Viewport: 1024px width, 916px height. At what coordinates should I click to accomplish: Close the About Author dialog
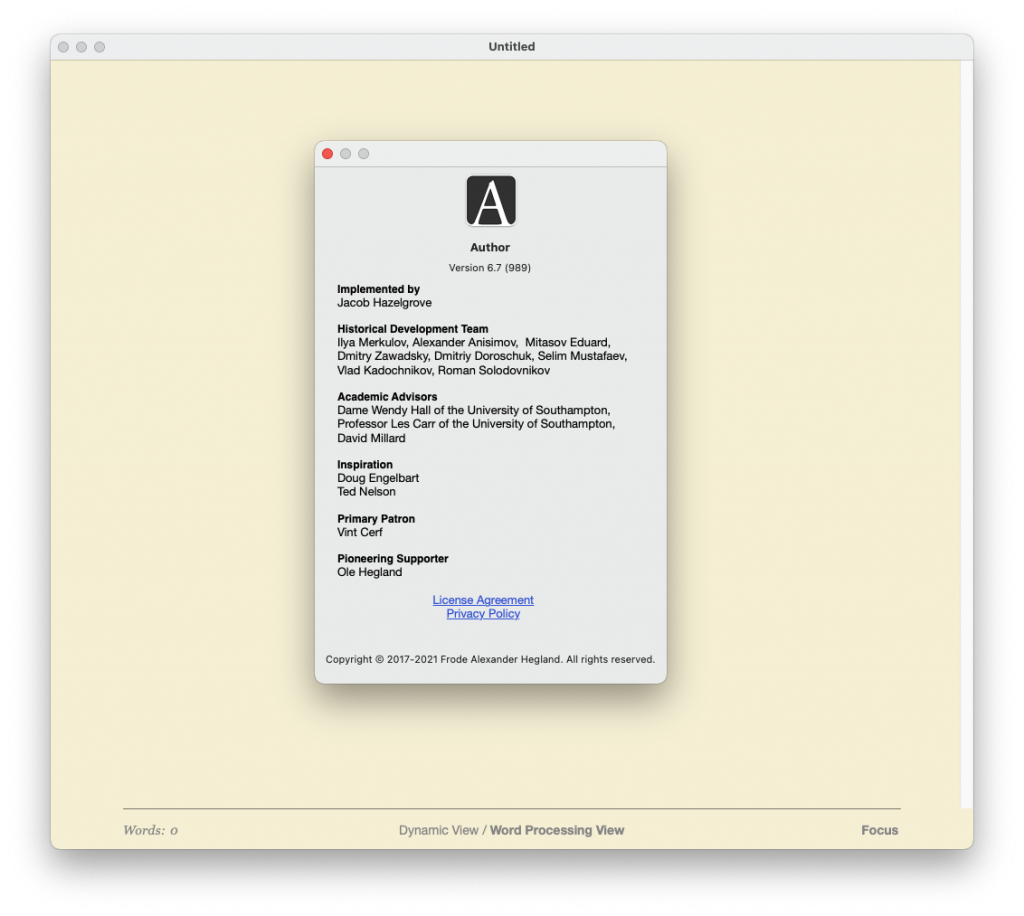pyautogui.click(x=327, y=153)
